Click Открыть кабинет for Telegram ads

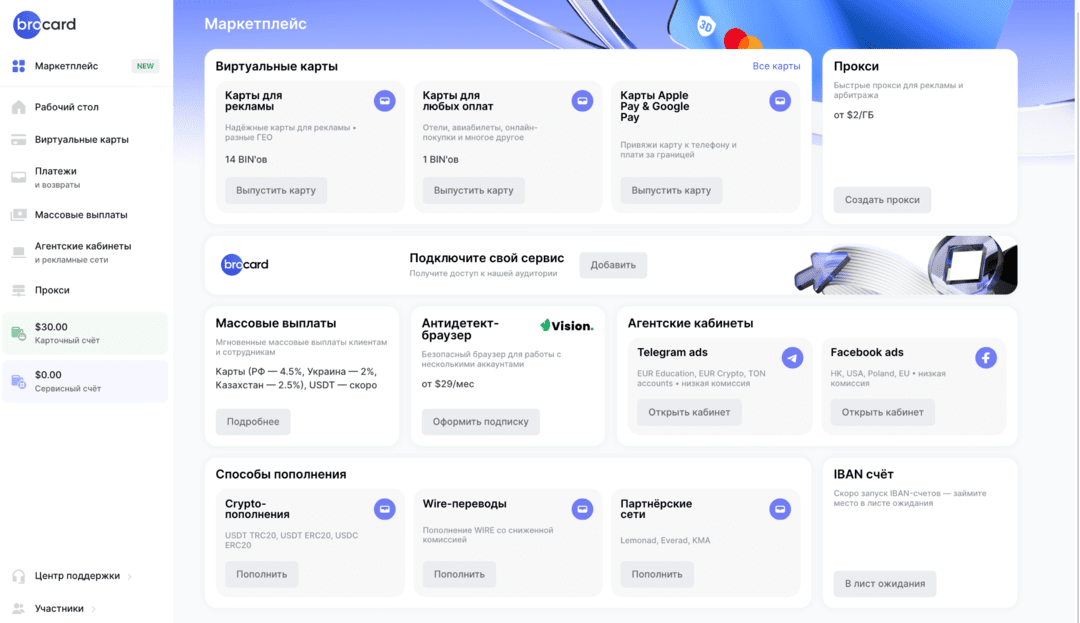coord(689,412)
